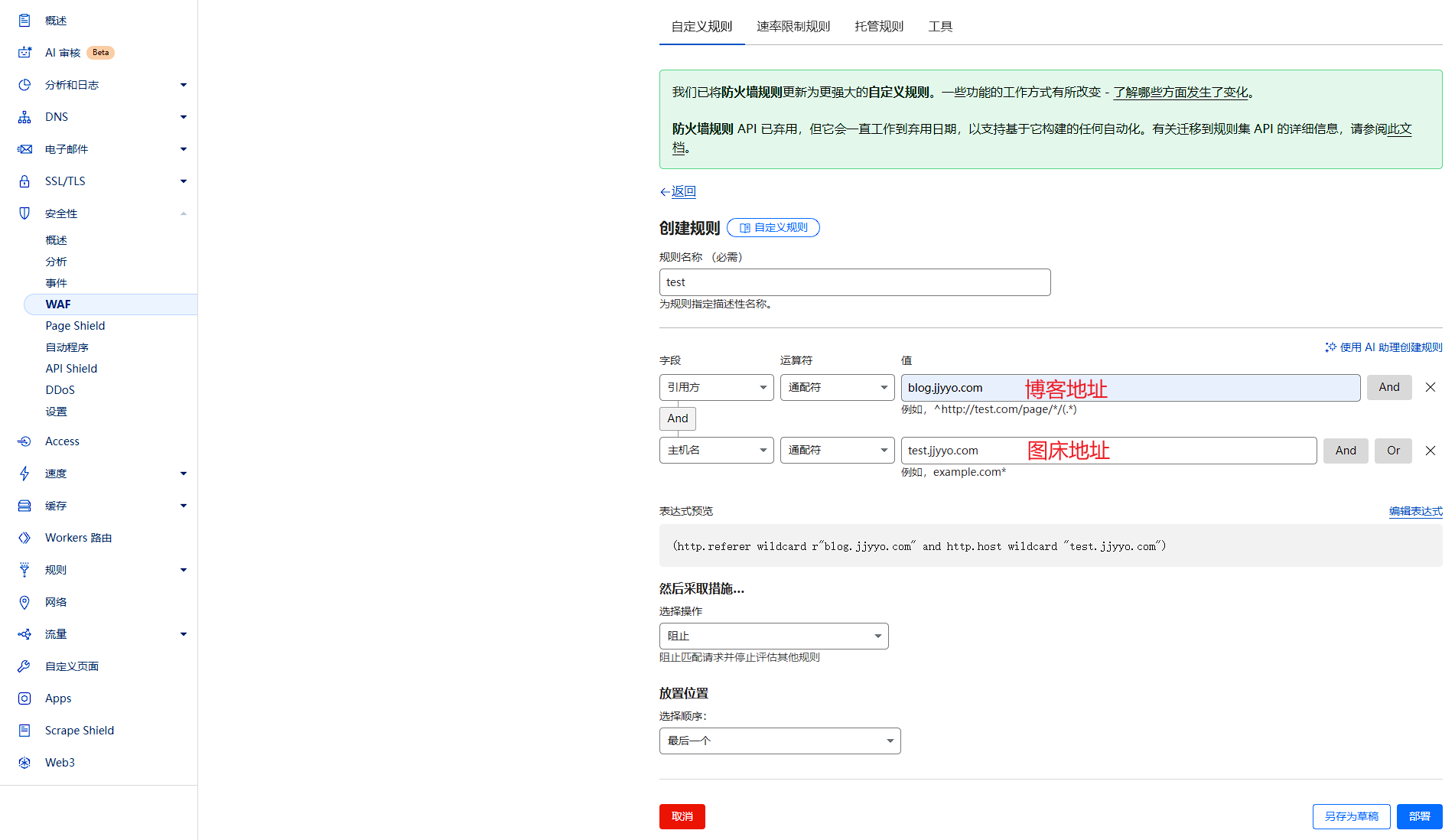This screenshot has width=1455, height=840.
Task: Click the Web3 icon in sidebar
Action: pyautogui.click(x=24, y=763)
